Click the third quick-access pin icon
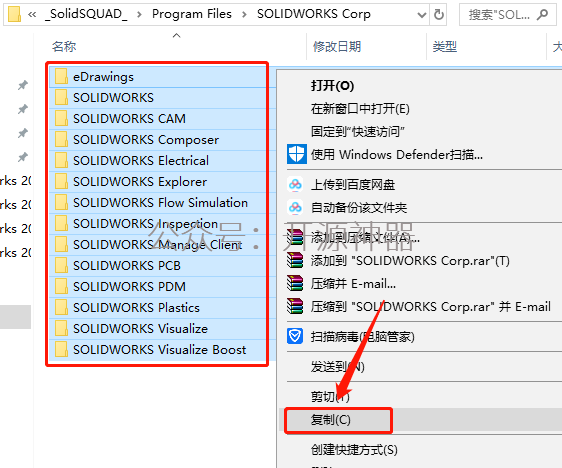 [23, 133]
